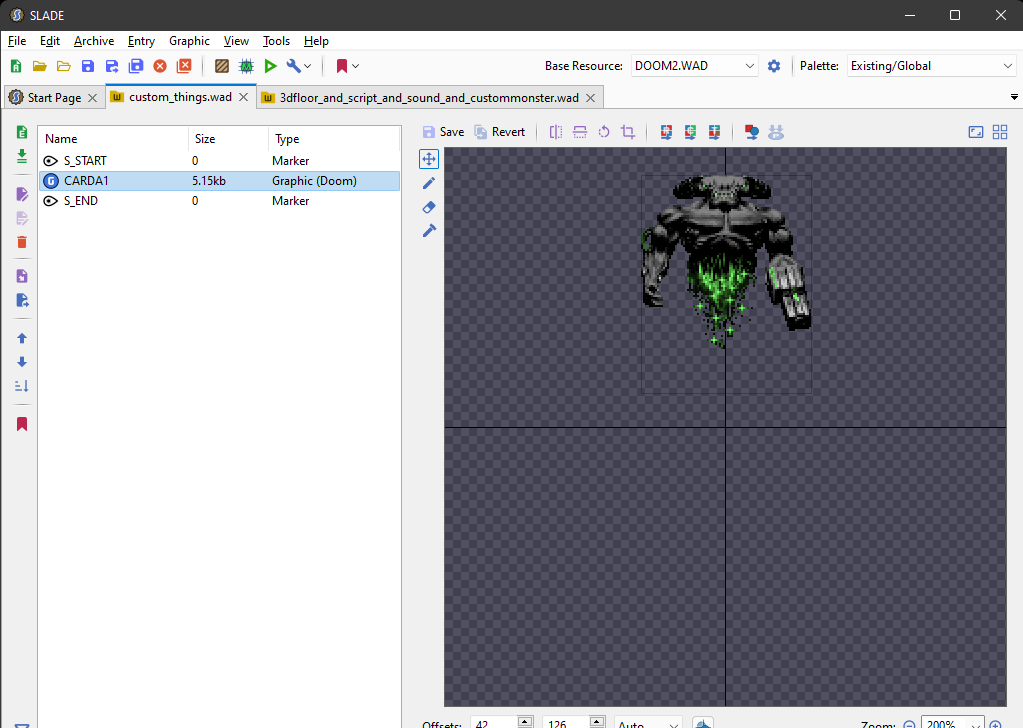Click the New Entry icon in left sidebar
Viewport: 1023px width, 728px height.
coord(22,132)
